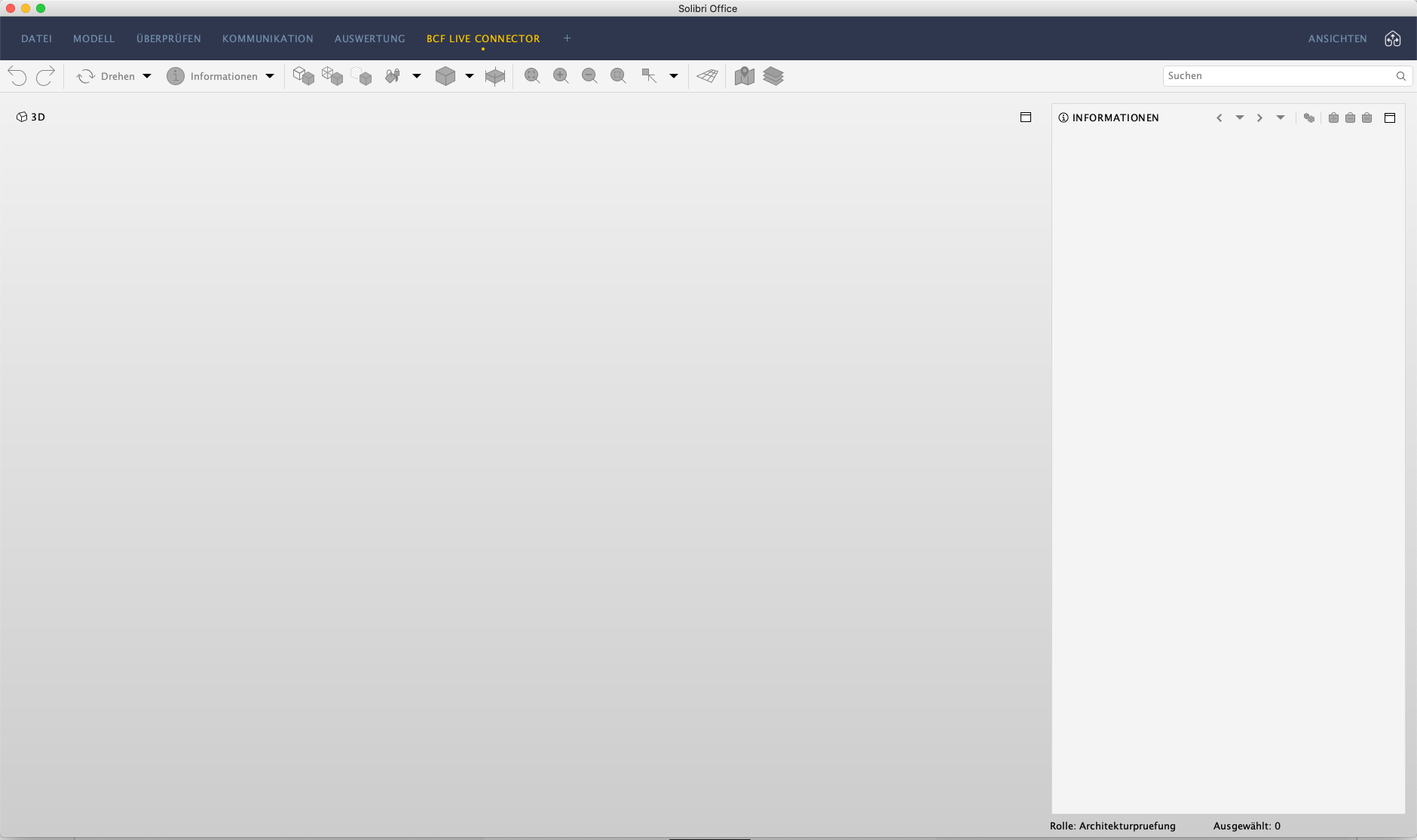Viewport: 1417px width, 840px height.
Task: Toggle the perspective grid icon
Action: click(x=707, y=76)
